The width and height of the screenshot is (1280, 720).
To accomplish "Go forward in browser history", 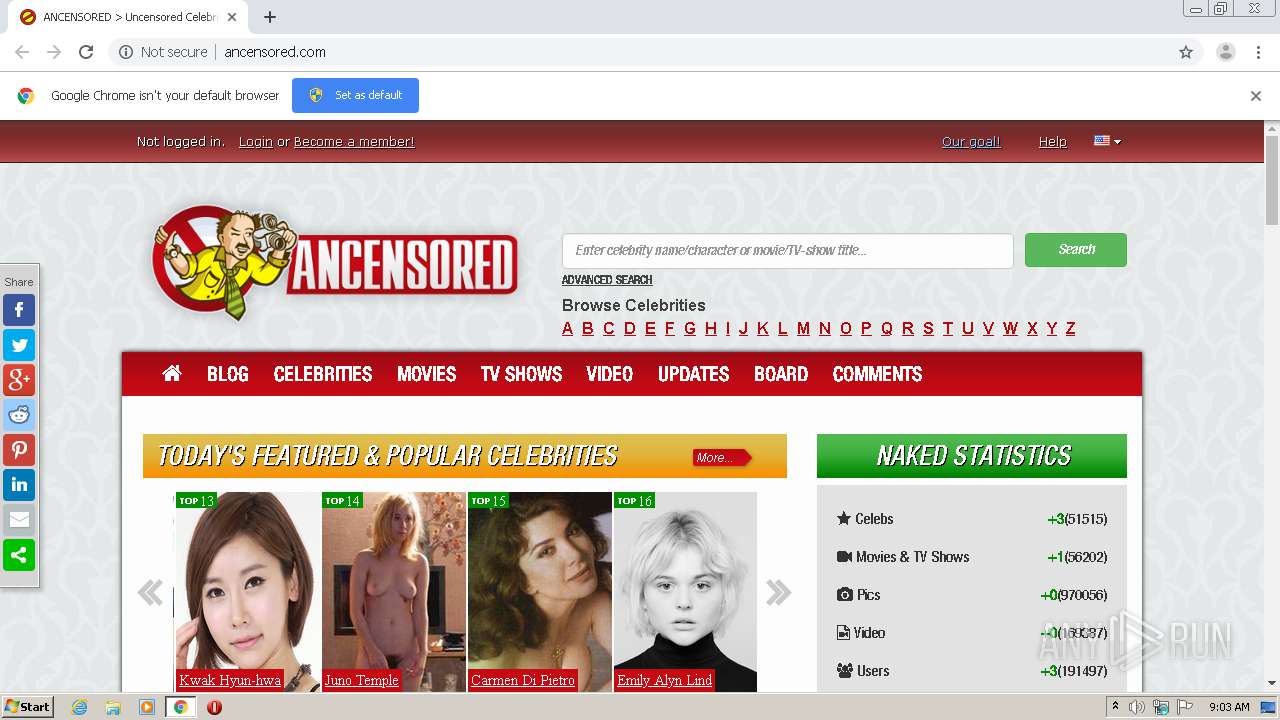I will 54,52.
